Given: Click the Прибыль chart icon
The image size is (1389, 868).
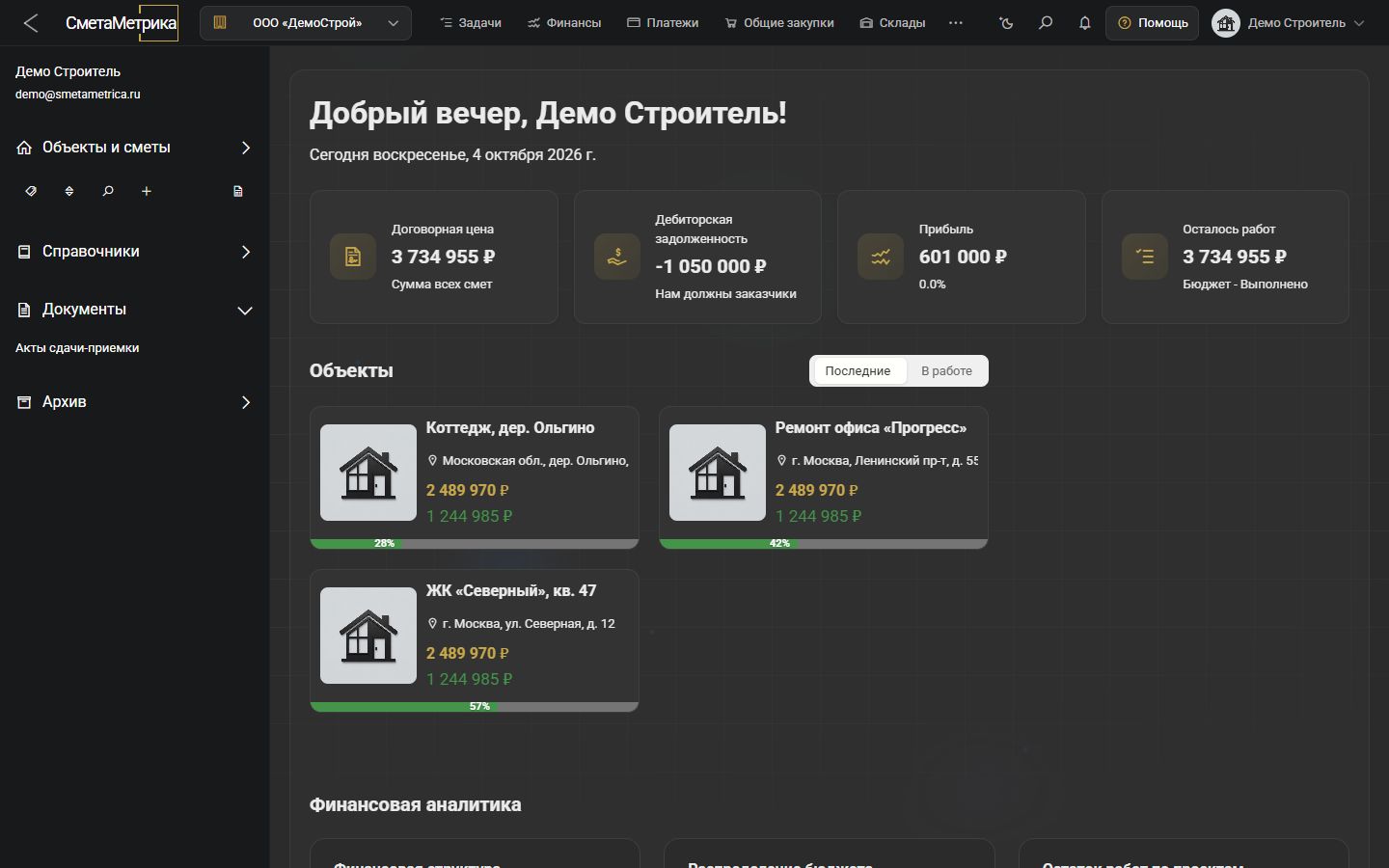Looking at the screenshot, I should click(x=881, y=257).
